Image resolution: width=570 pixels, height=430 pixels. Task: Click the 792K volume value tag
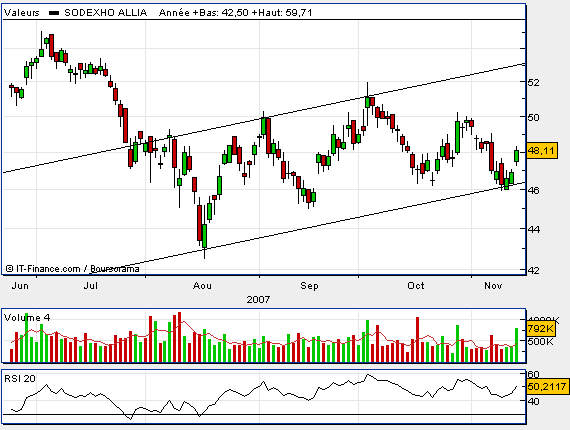pos(540,329)
